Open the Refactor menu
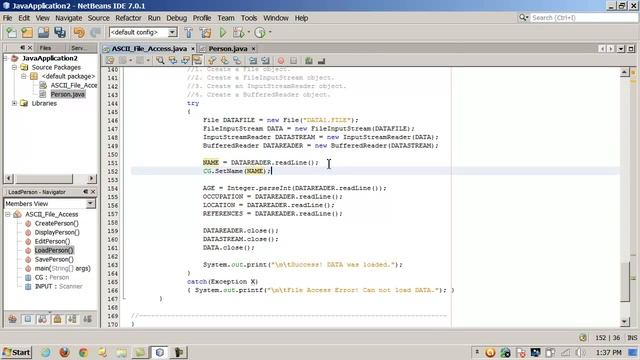 128,18
